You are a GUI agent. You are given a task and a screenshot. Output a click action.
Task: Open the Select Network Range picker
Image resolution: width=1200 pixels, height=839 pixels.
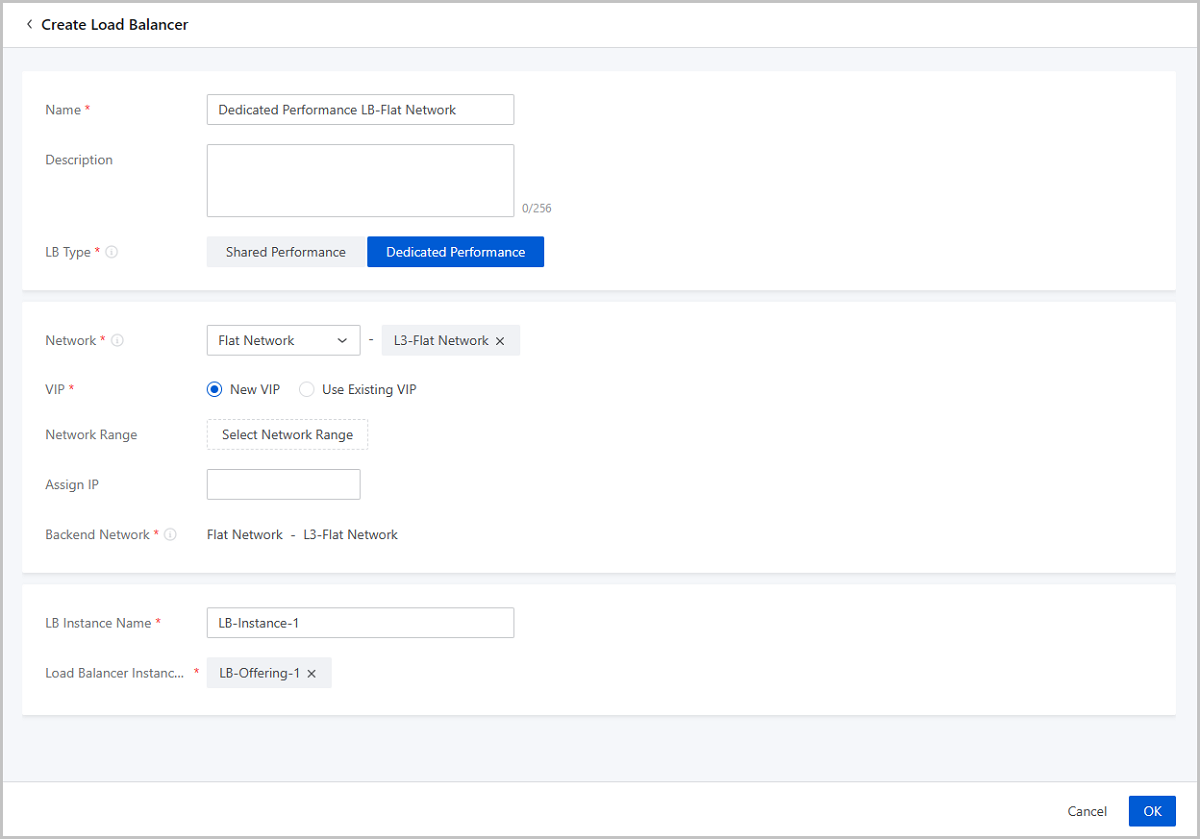pyautogui.click(x=287, y=435)
